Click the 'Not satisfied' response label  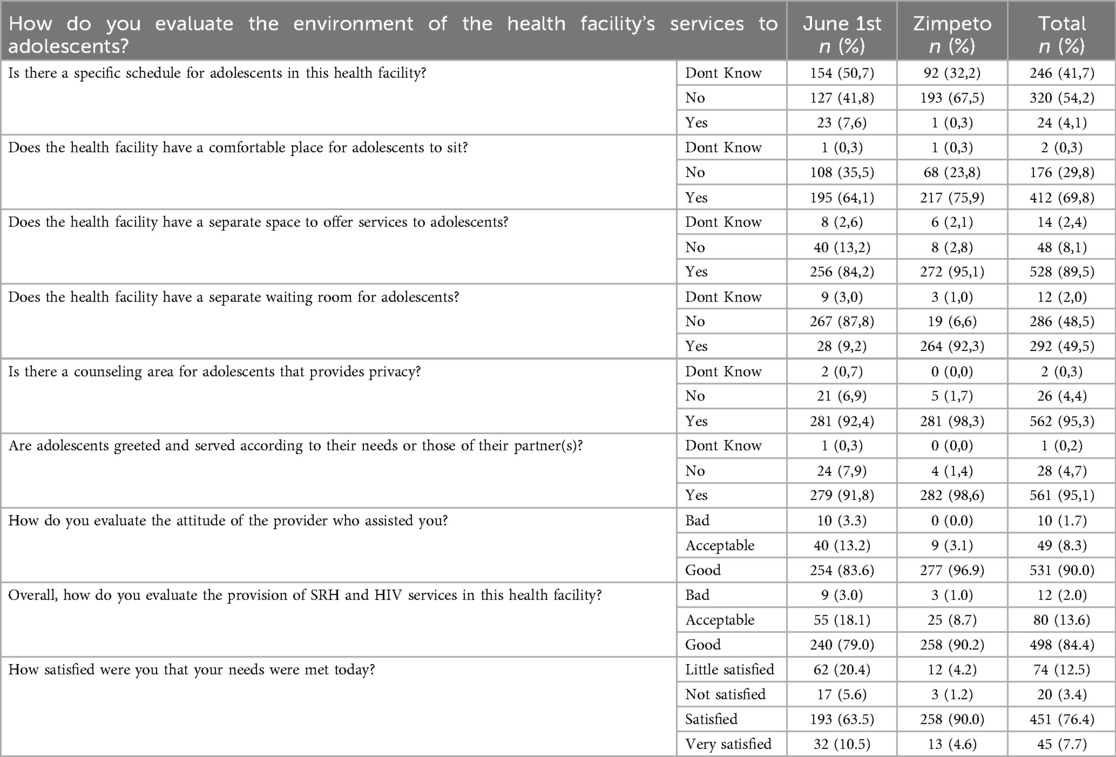pos(725,695)
